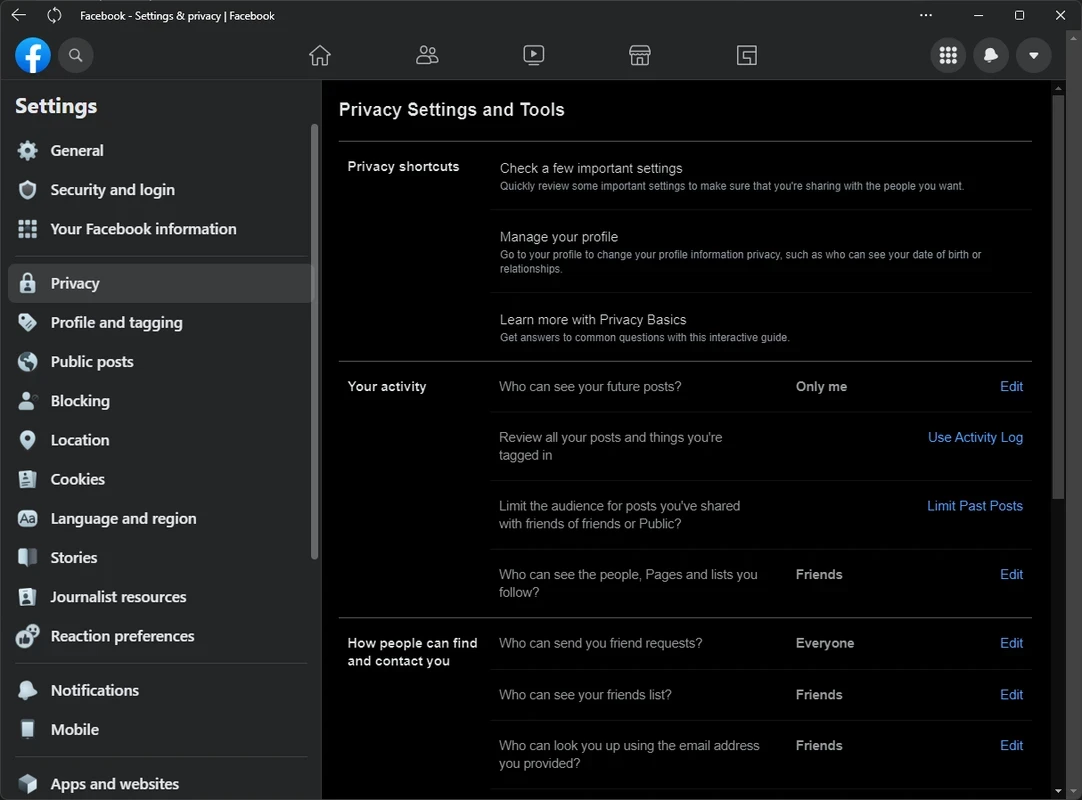Go to Home via house icon

(320, 56)
